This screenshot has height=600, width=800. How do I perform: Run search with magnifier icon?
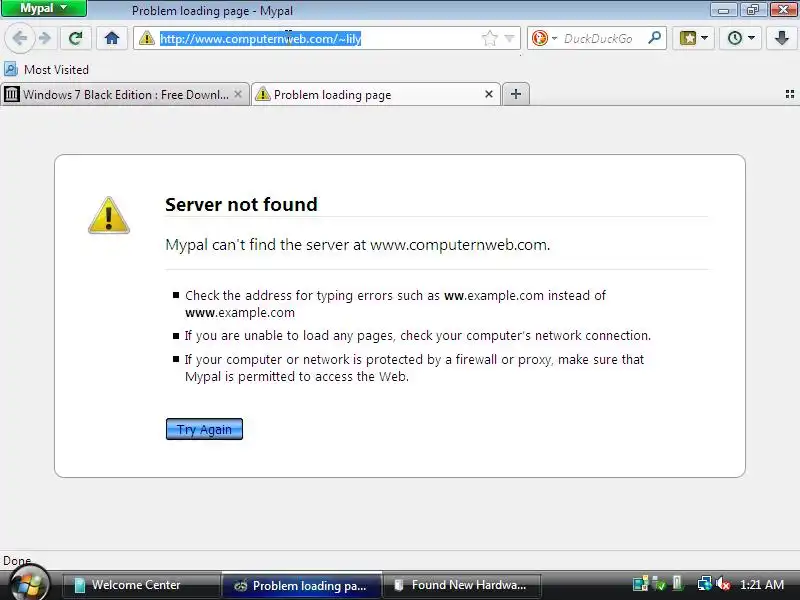coord(654,38)
